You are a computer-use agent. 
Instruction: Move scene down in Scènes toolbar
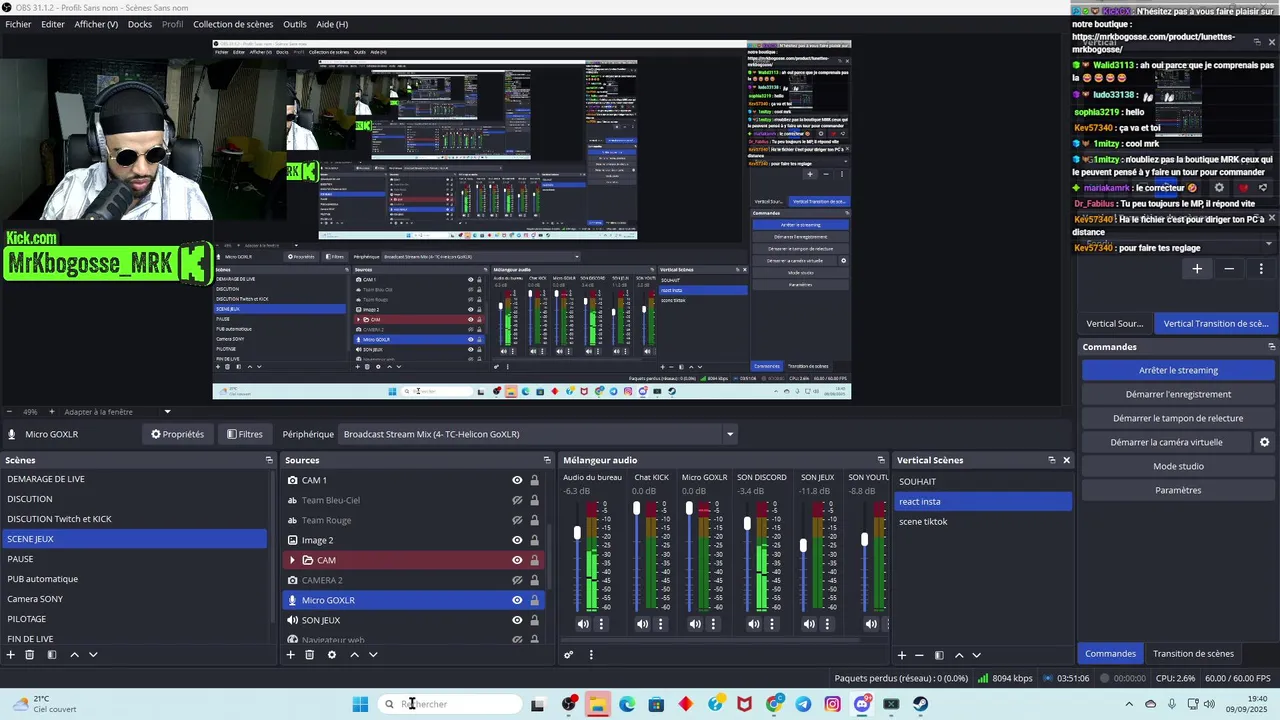point(93,655)
